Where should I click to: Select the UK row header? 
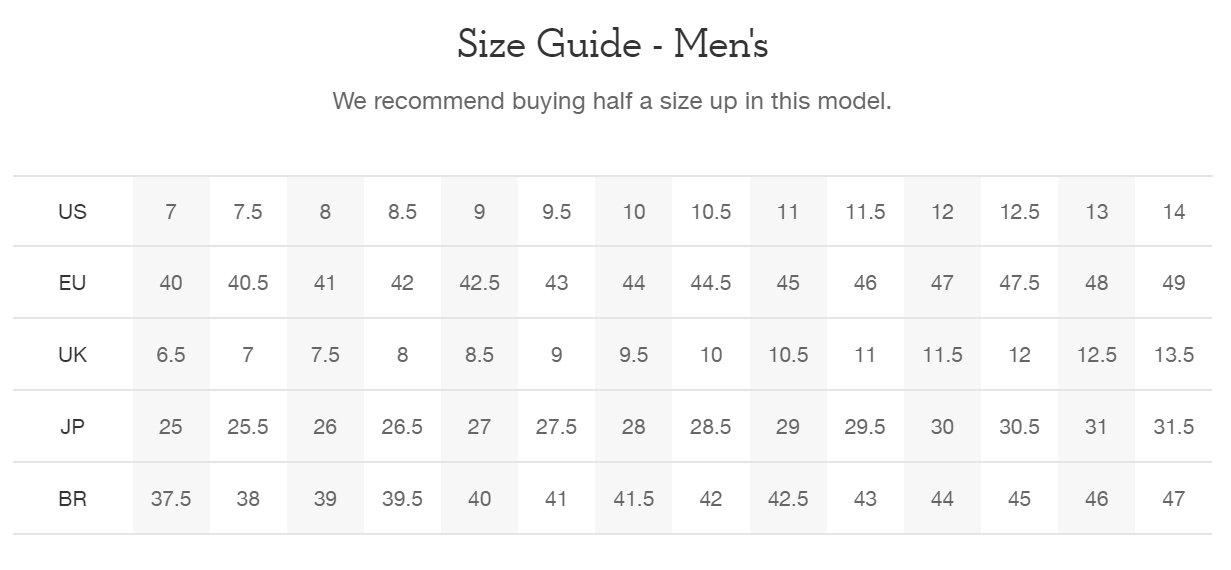[72, 355]
